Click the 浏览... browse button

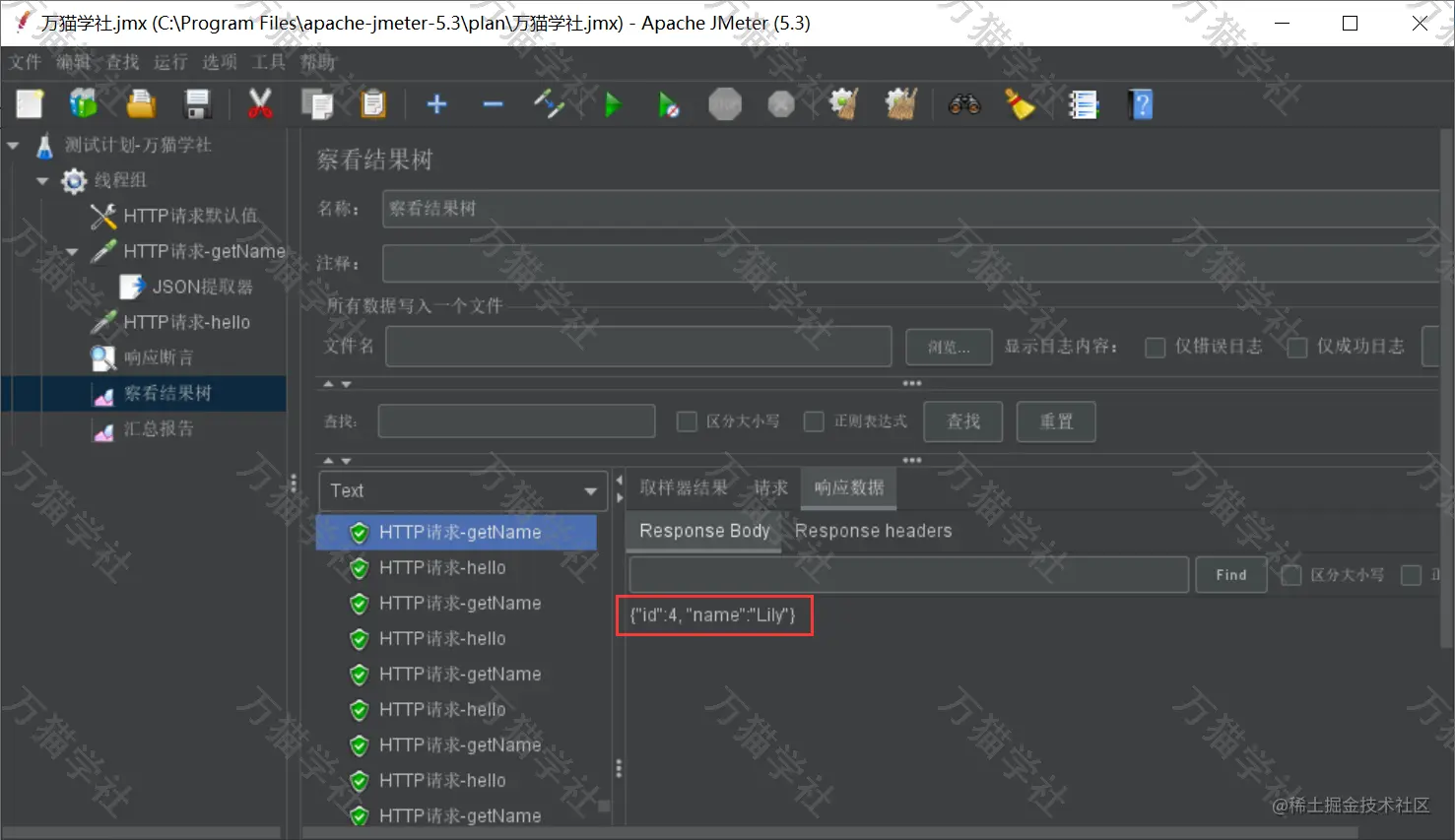(x=949, y=347)
